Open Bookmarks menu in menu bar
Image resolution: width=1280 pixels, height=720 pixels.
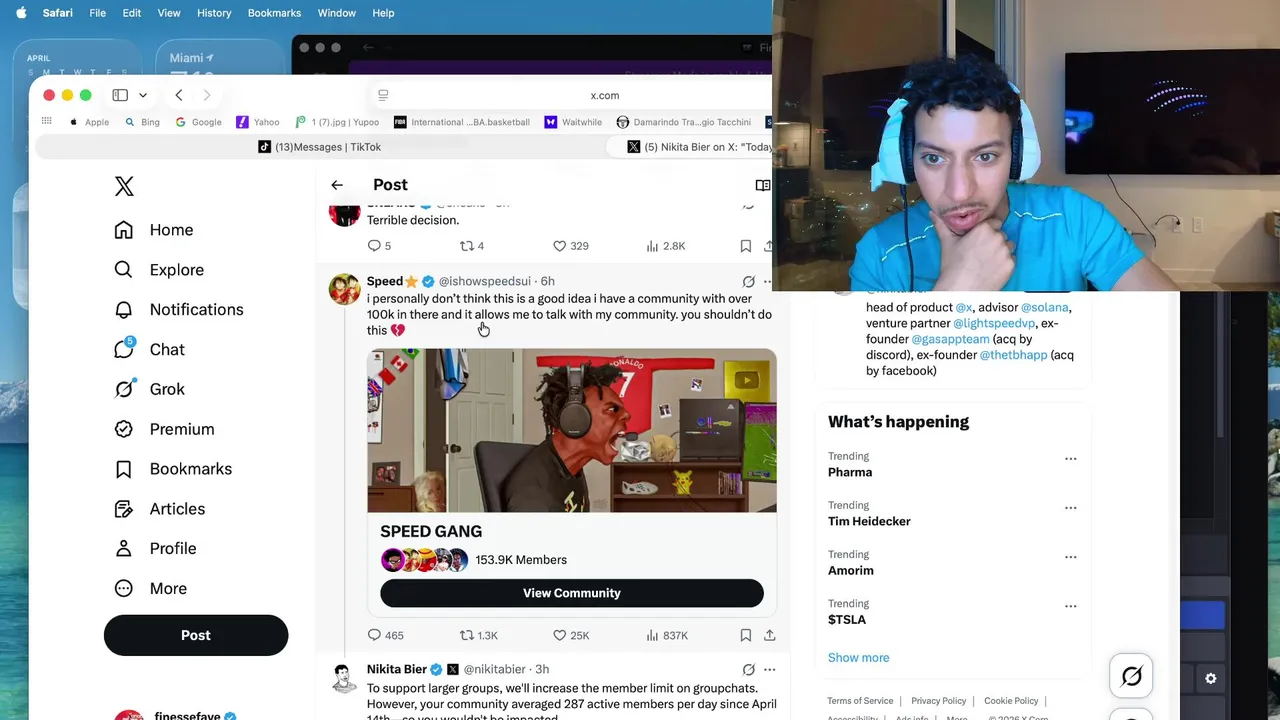(x=274, y=13)
